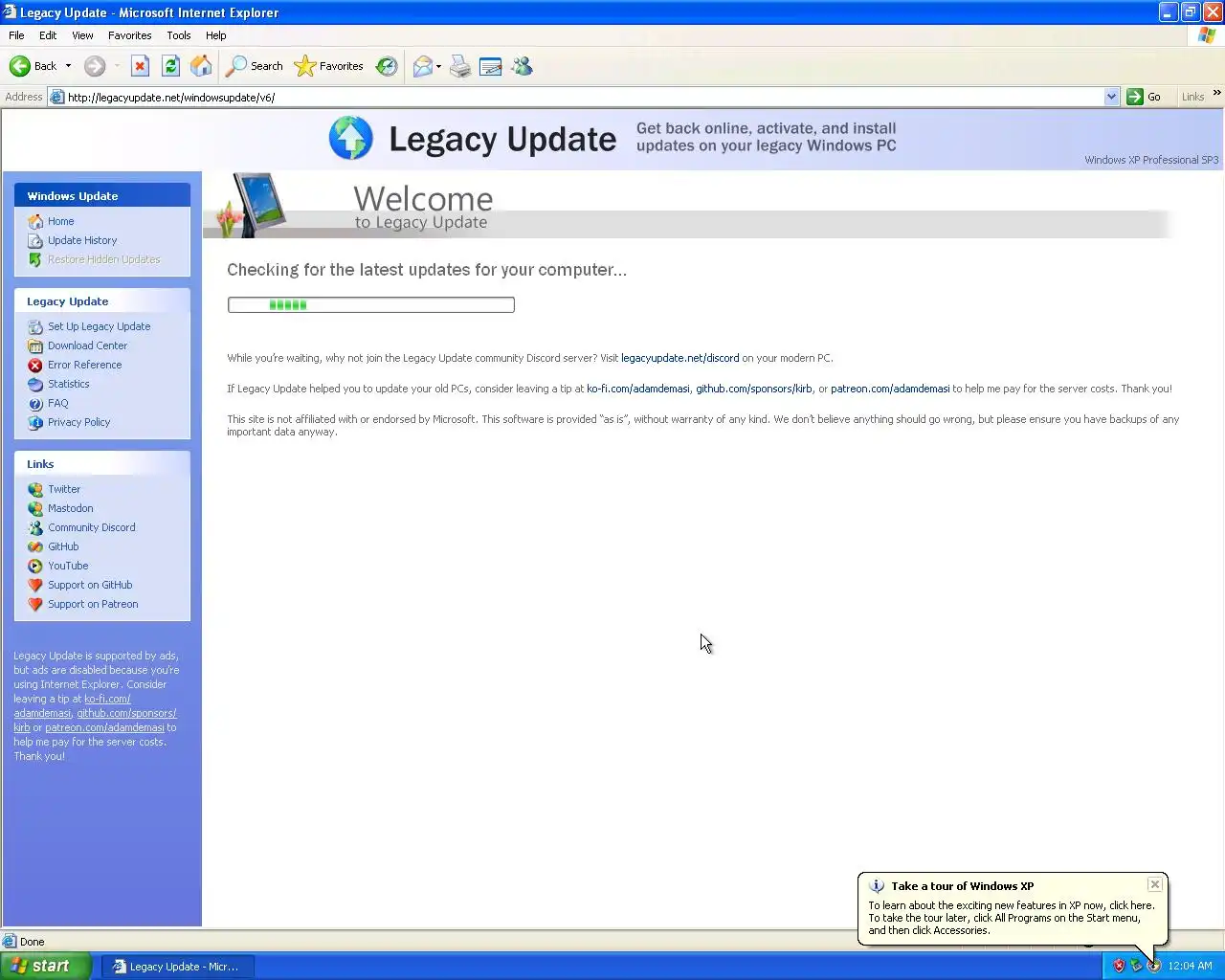Click the Update History sidebar icon

click(x=35, y=240)
